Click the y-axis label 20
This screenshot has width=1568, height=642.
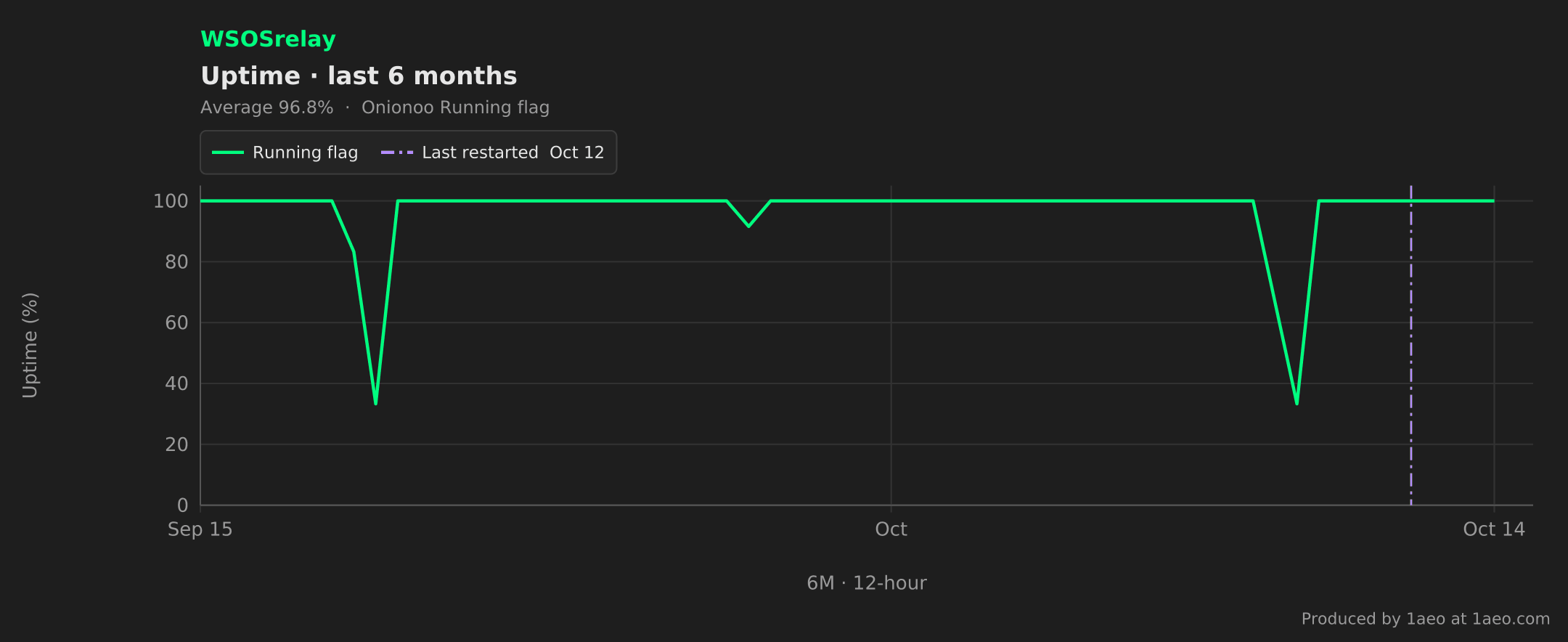pos(176,444)
